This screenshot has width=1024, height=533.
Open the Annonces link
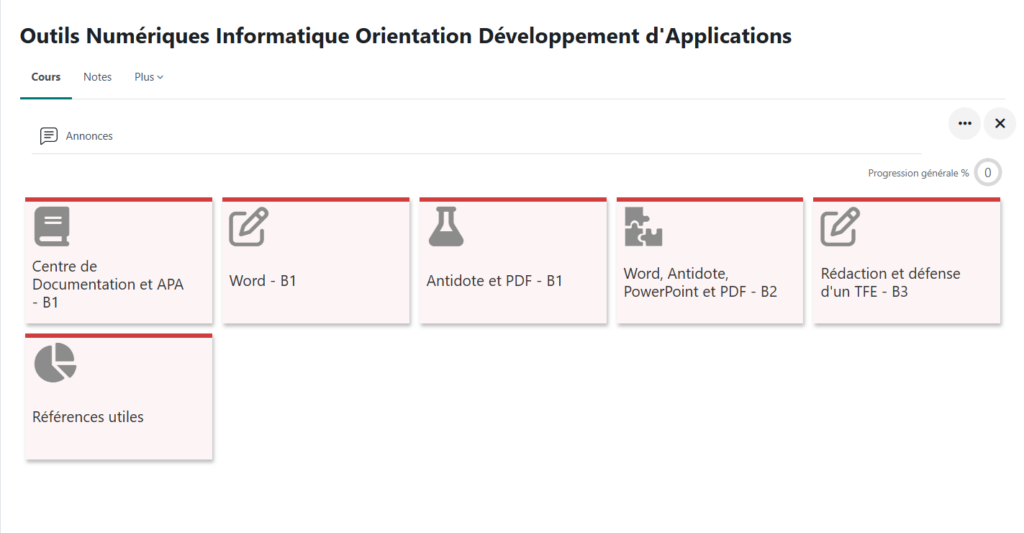click(89, 136)
